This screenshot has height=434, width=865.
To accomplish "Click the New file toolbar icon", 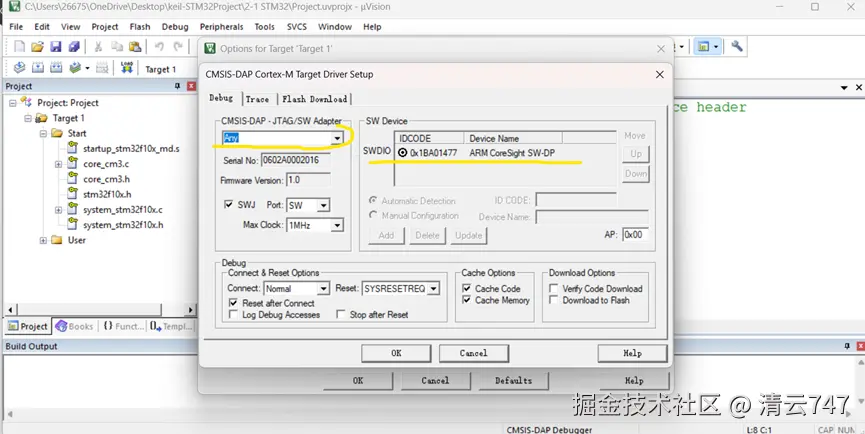I will [x=19, y=47].
